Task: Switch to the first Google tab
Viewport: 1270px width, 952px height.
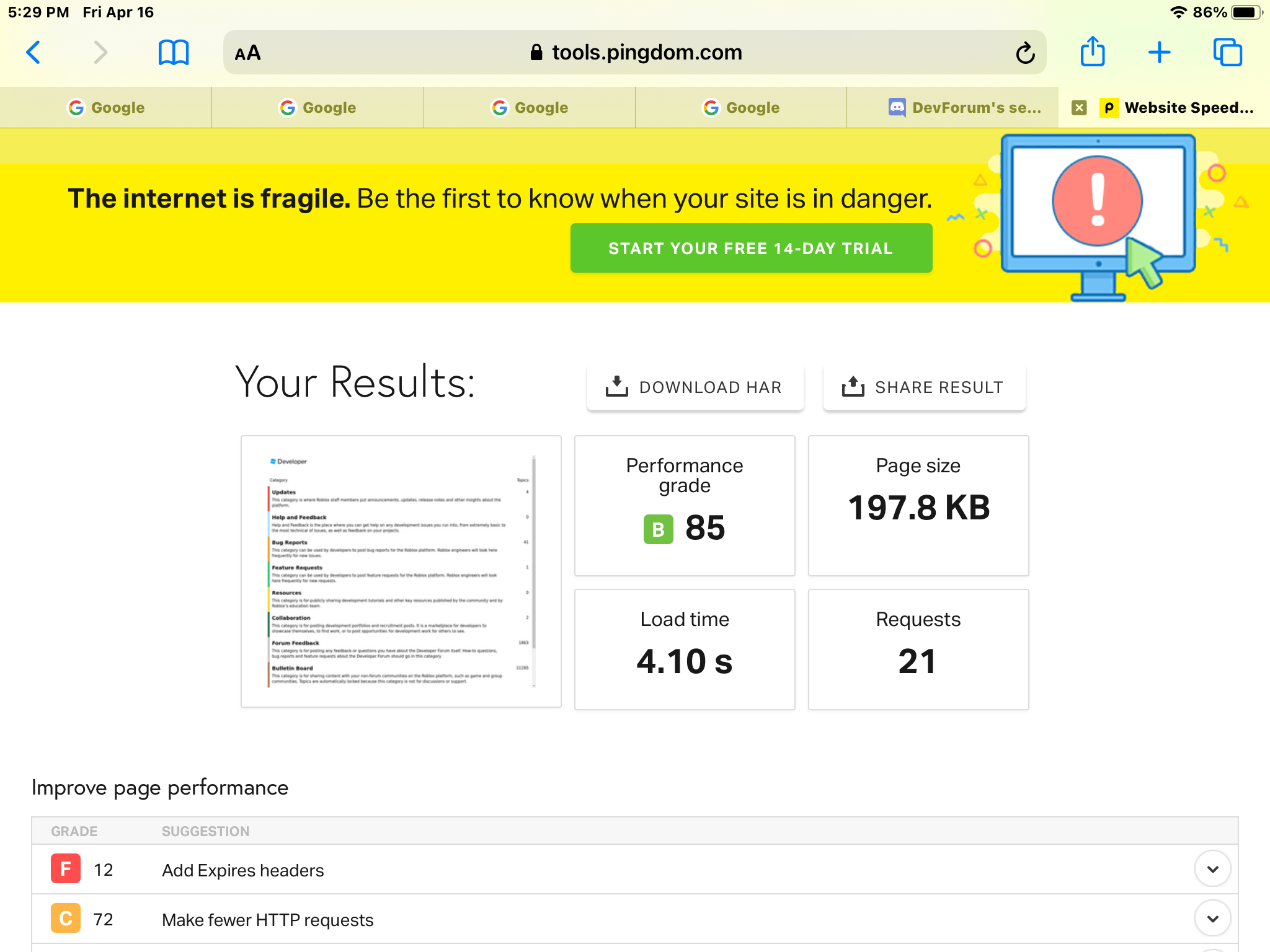Action: 106,108
